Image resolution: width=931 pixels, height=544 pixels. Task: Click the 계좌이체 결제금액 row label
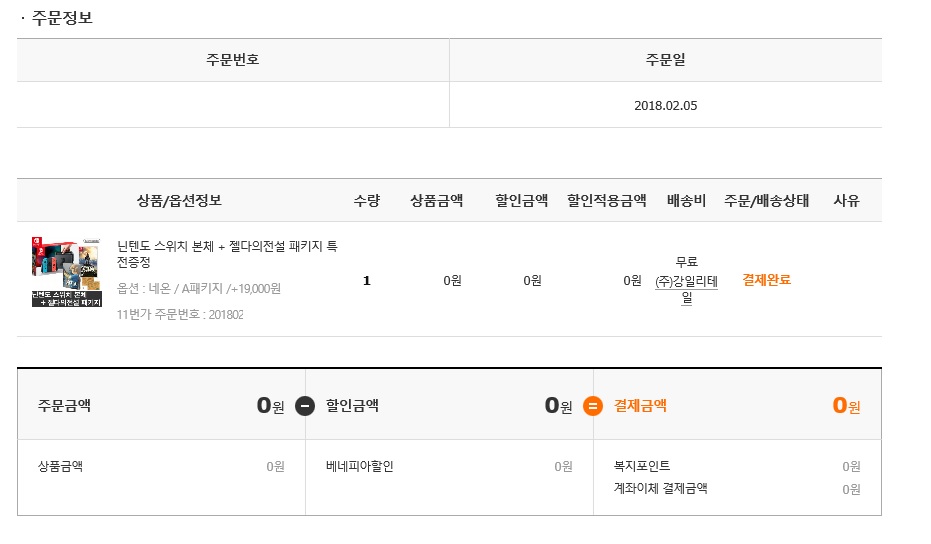pyautogui.click(x=660, y=488)
